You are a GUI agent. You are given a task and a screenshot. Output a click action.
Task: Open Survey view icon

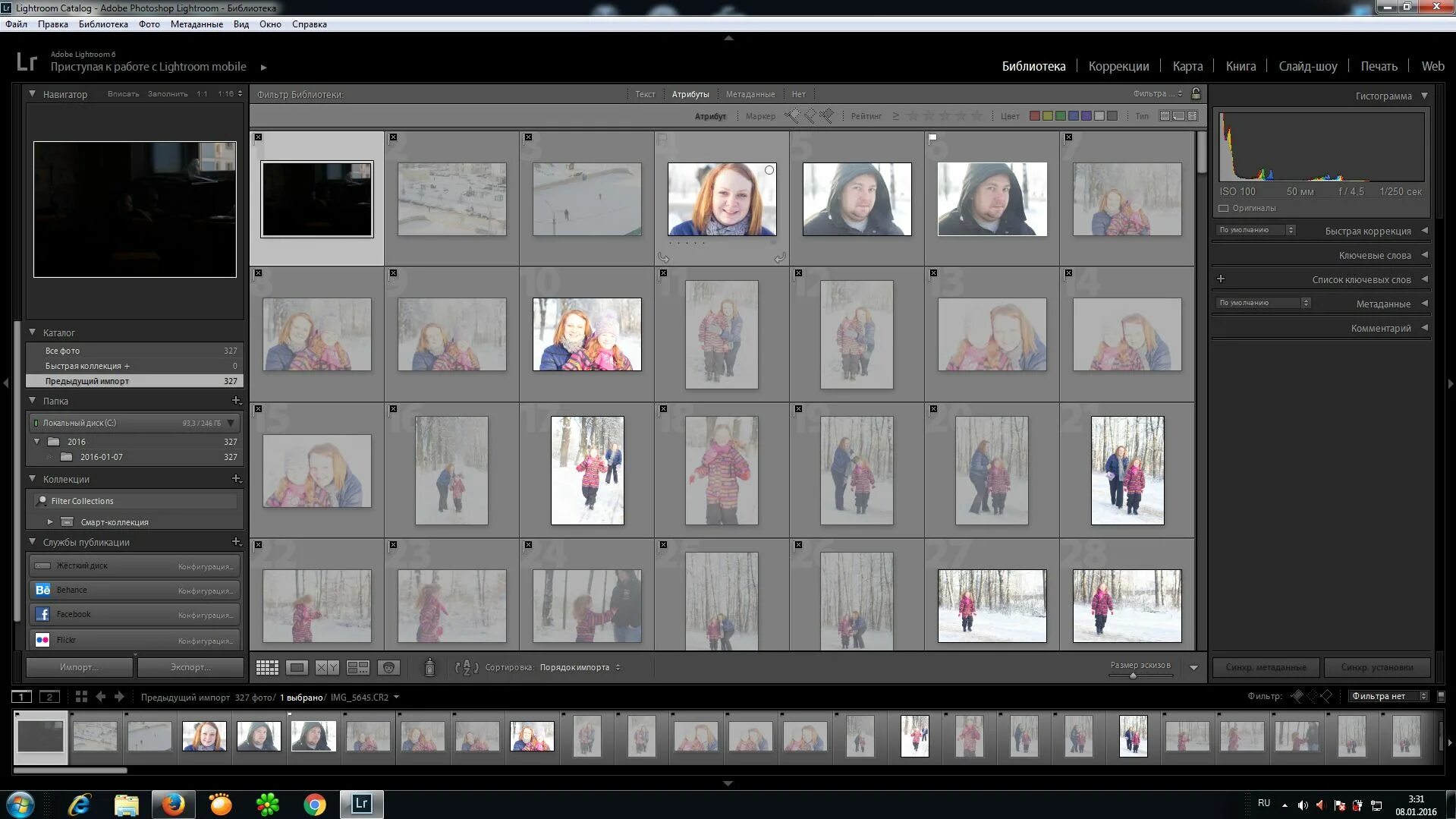coord(357,667)
